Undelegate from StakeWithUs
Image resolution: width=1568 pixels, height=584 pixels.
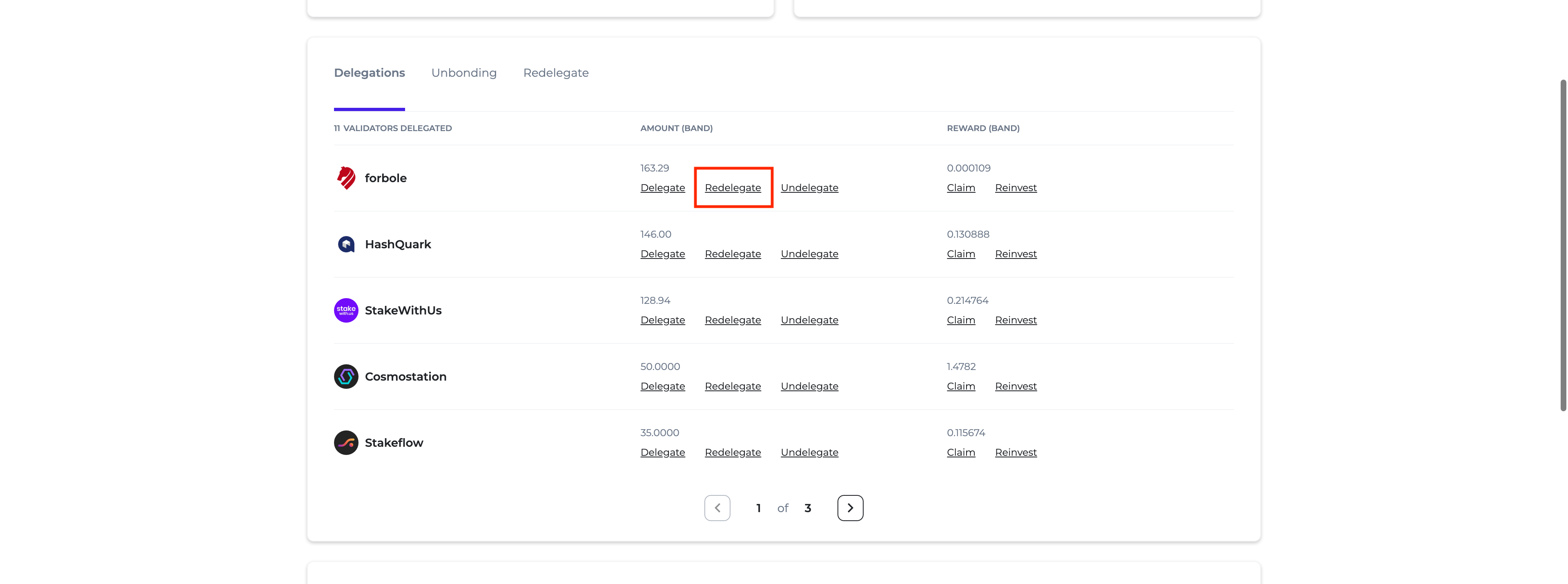coord(810,320)
